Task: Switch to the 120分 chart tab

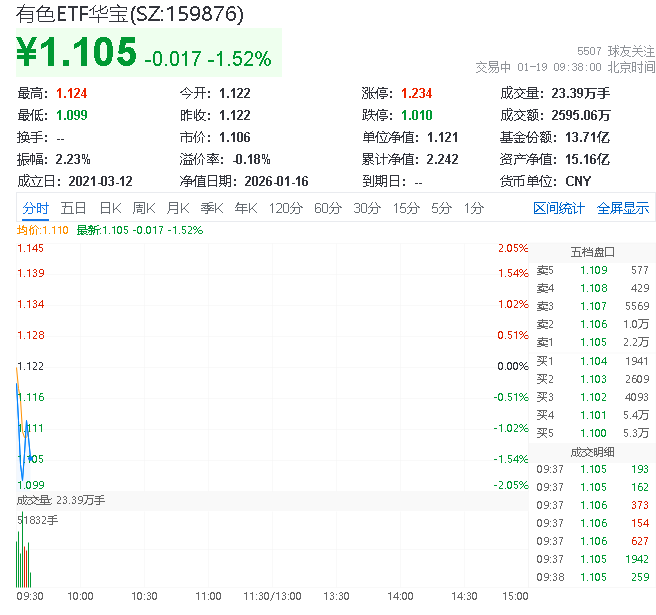Action: coord(285,208)
